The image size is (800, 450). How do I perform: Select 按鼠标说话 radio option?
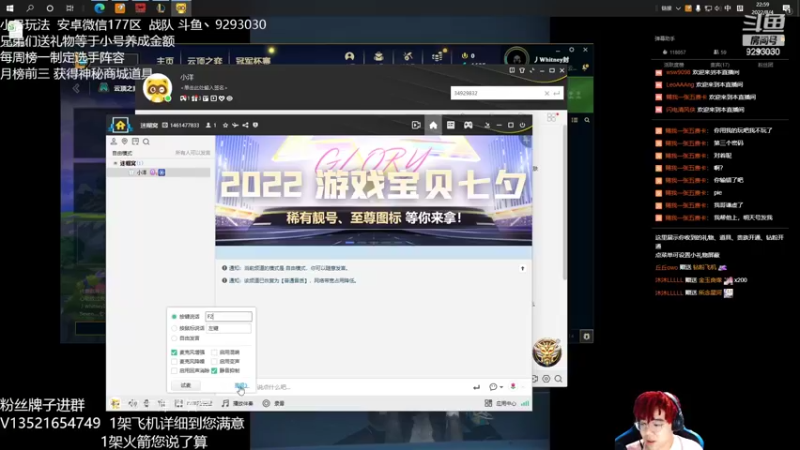[x=174, y=328]
